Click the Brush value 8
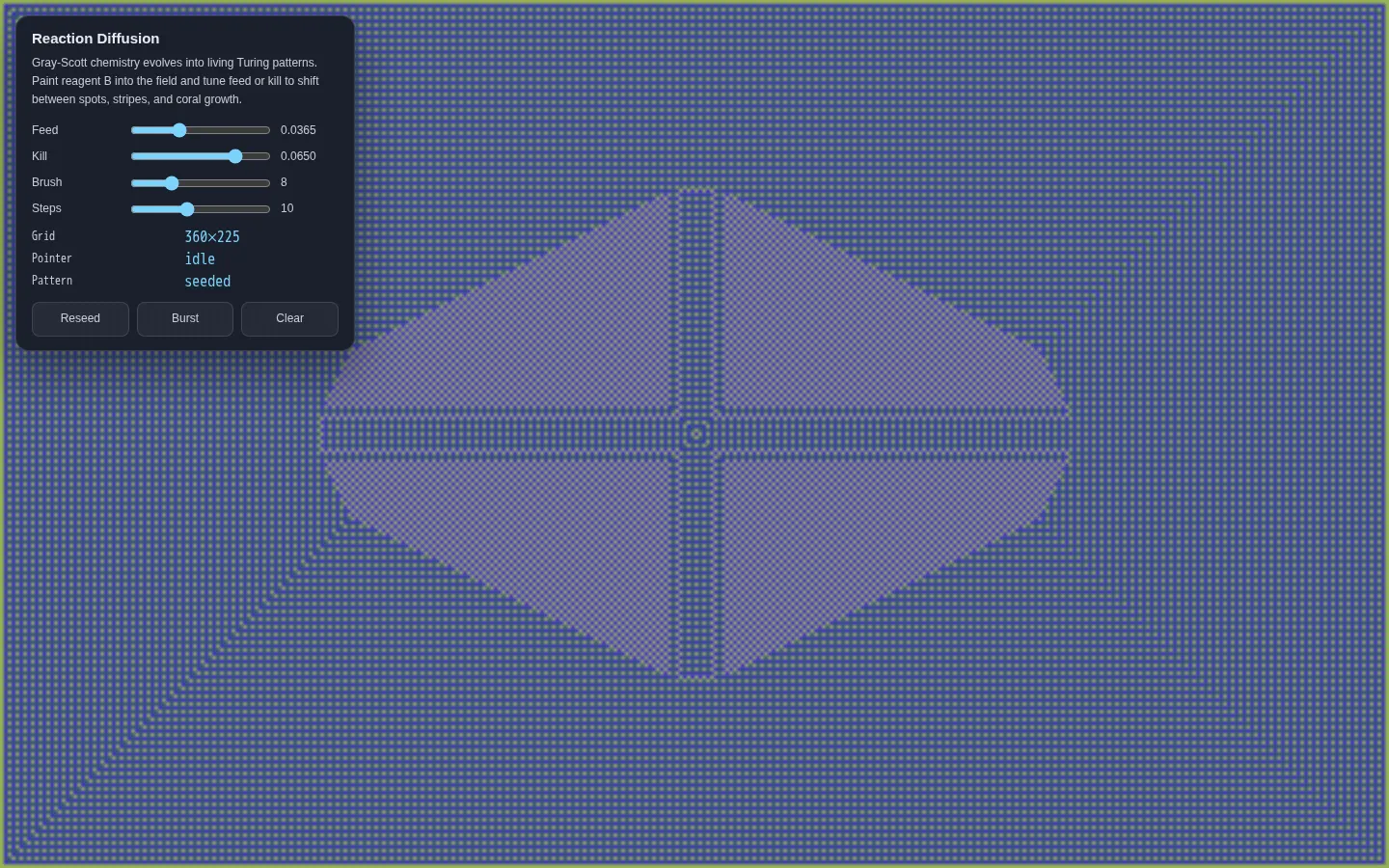The height and width of the screenshot is (868, 1389). 284,182
